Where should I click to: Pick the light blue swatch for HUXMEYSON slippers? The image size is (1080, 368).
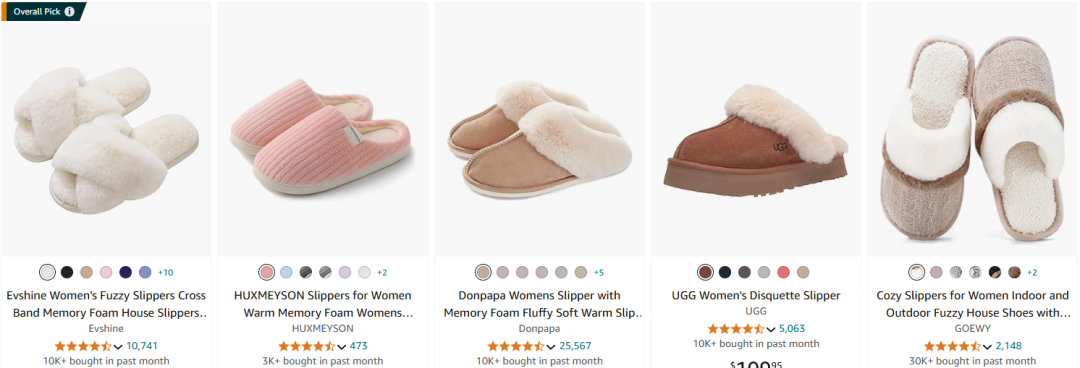tap(286, 272)
